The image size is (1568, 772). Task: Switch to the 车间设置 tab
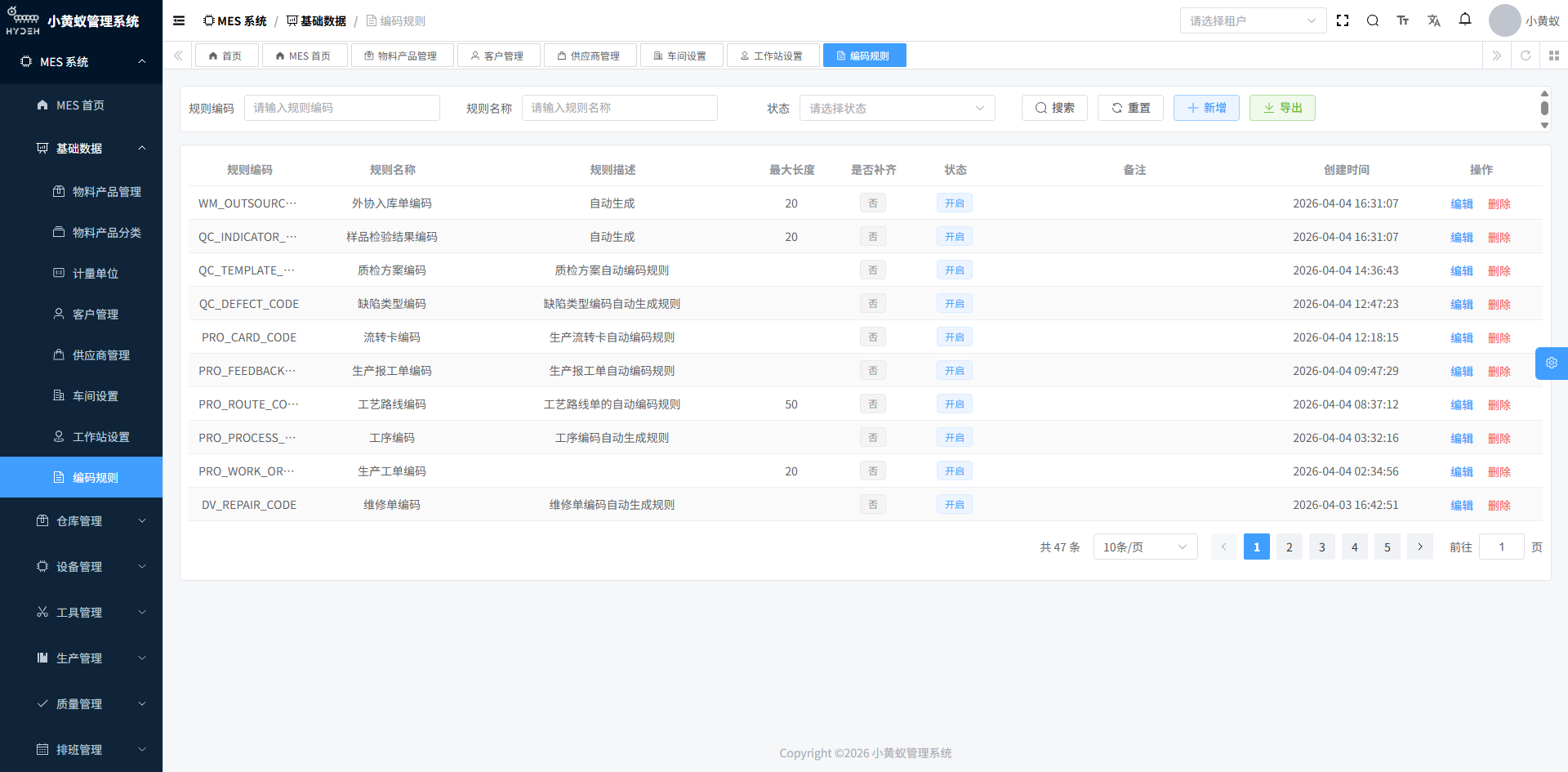tap(681, 56)
